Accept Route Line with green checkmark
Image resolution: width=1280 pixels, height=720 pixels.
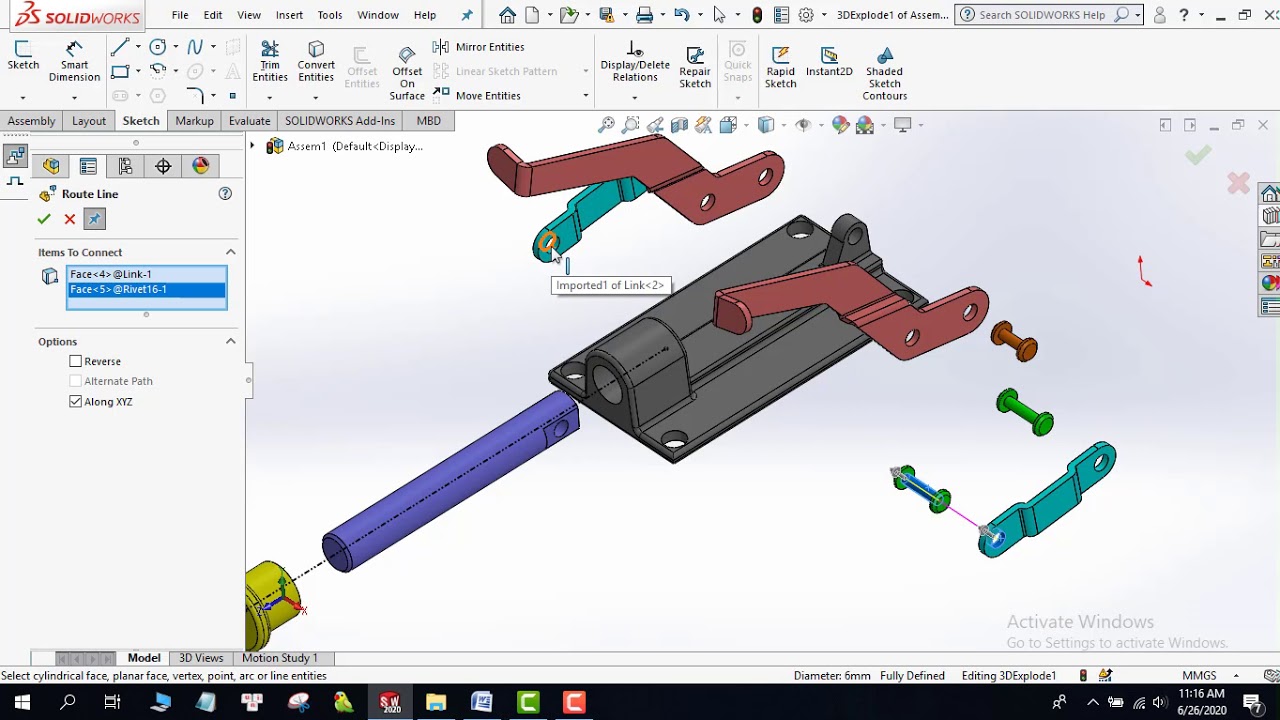44,219
